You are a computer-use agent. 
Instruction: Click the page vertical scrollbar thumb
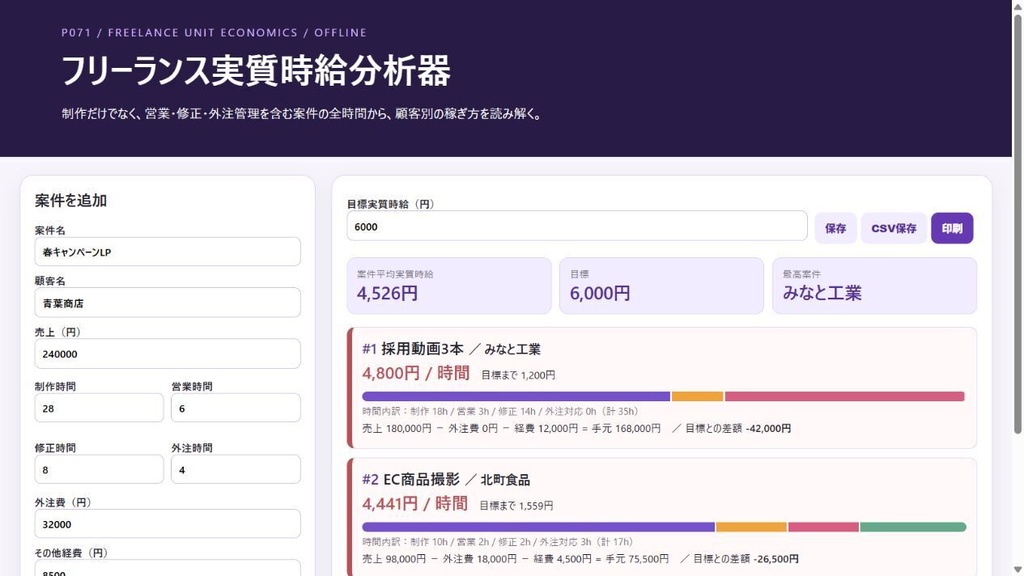tap(1017, 223)
